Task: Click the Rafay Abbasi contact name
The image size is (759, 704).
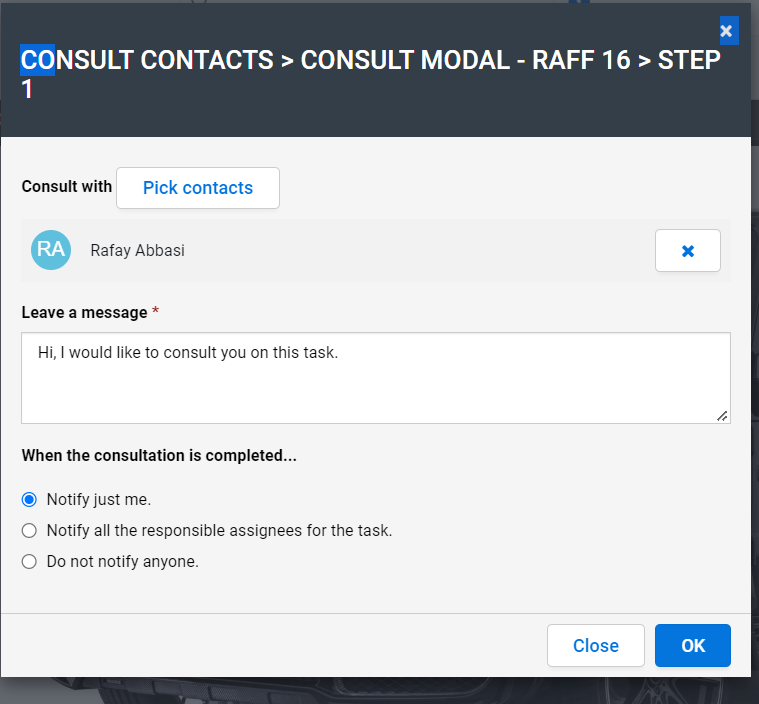Action: click(x=137, y=250)
